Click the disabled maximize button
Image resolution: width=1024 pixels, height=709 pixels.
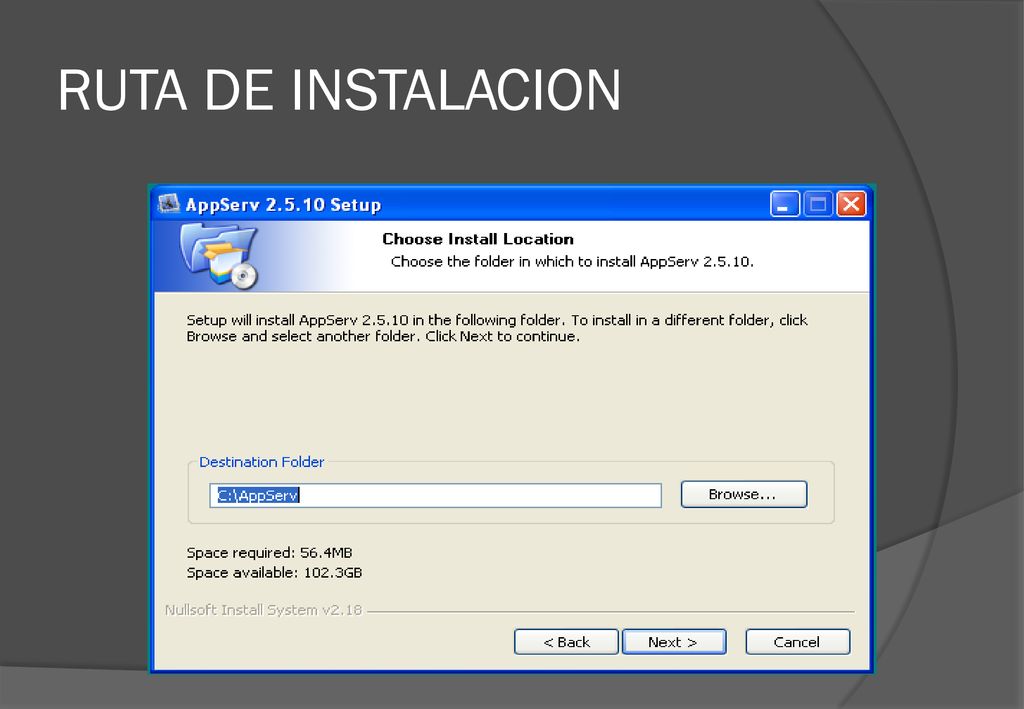click(x=818, y=204)
